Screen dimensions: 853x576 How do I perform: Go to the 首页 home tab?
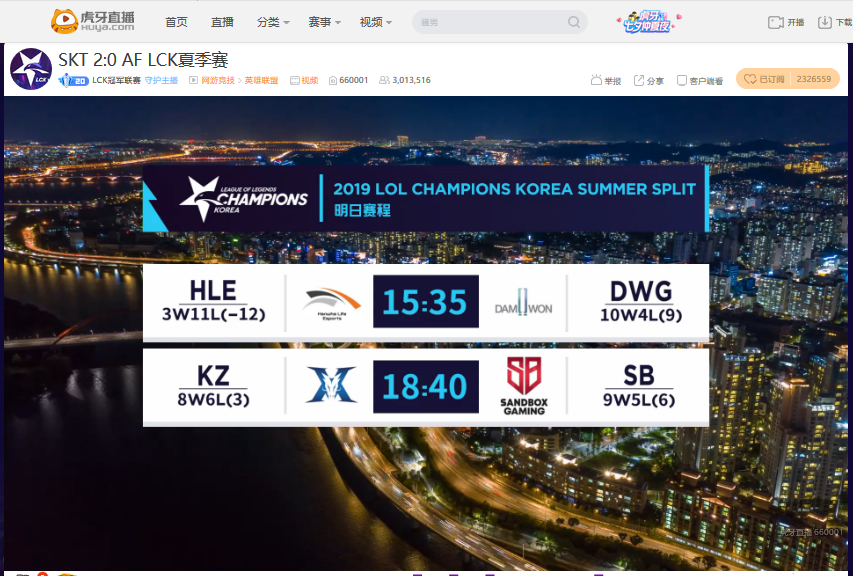click(x=176, y=22)
